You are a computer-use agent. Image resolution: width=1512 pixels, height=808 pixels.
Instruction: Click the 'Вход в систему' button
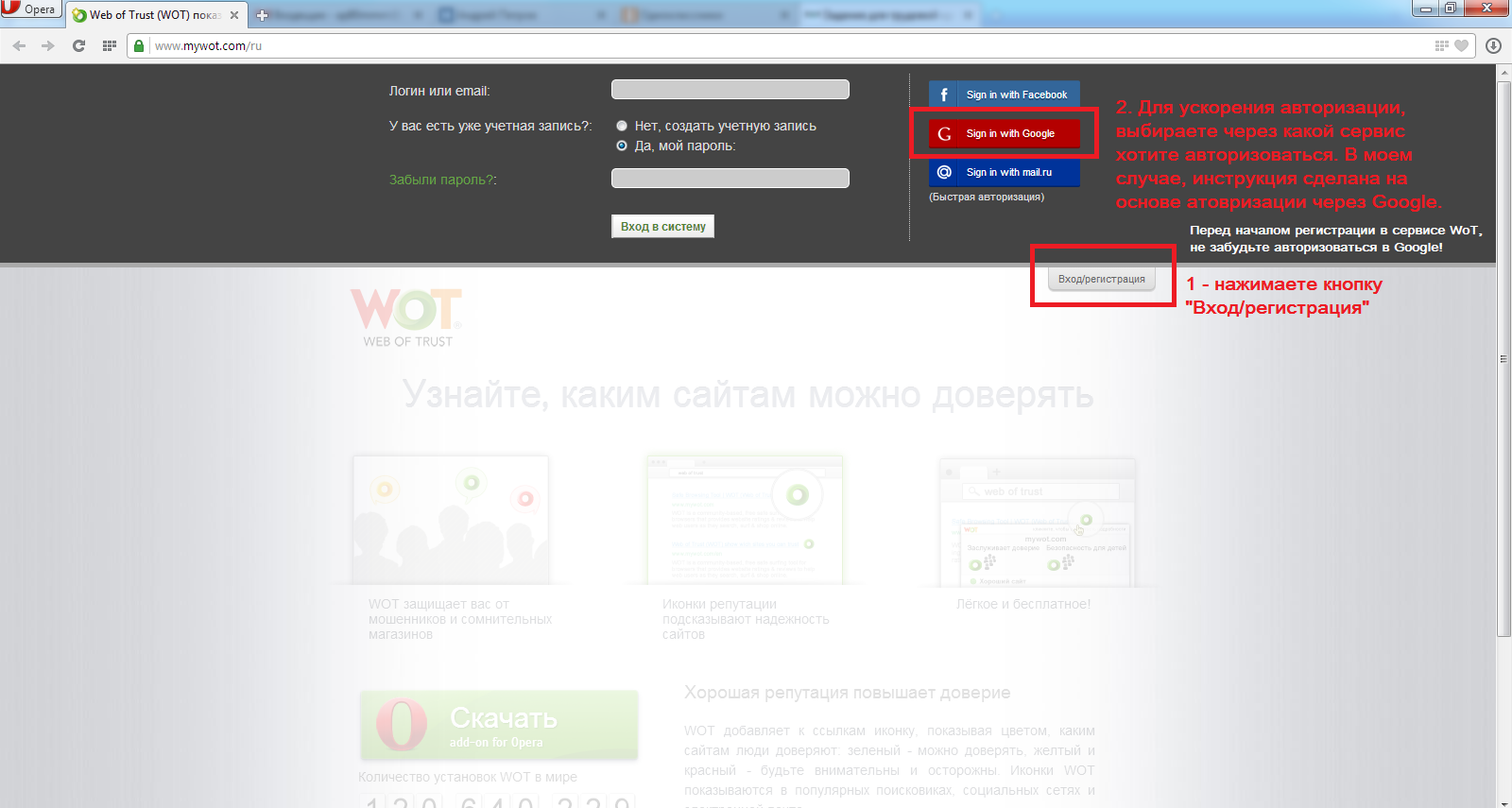click(x=662, y=227)
